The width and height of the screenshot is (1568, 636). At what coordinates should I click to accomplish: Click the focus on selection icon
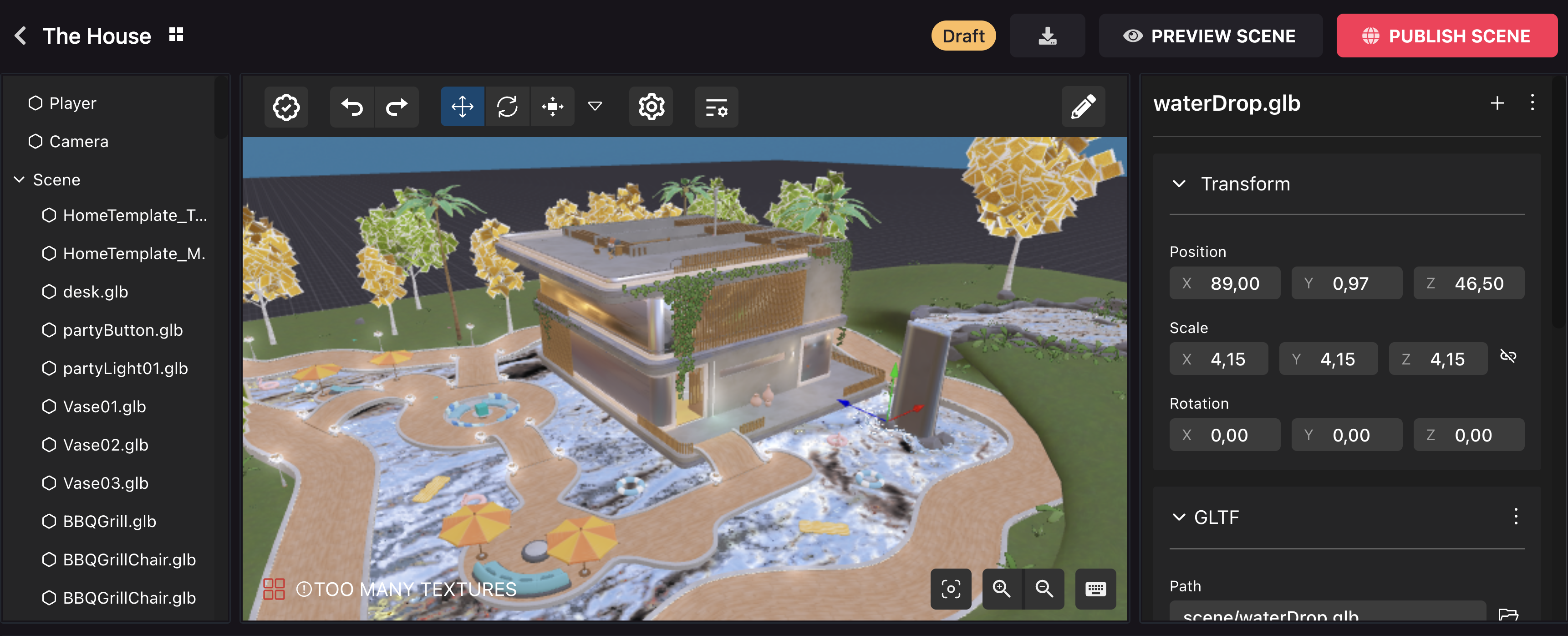coord(951,589)
